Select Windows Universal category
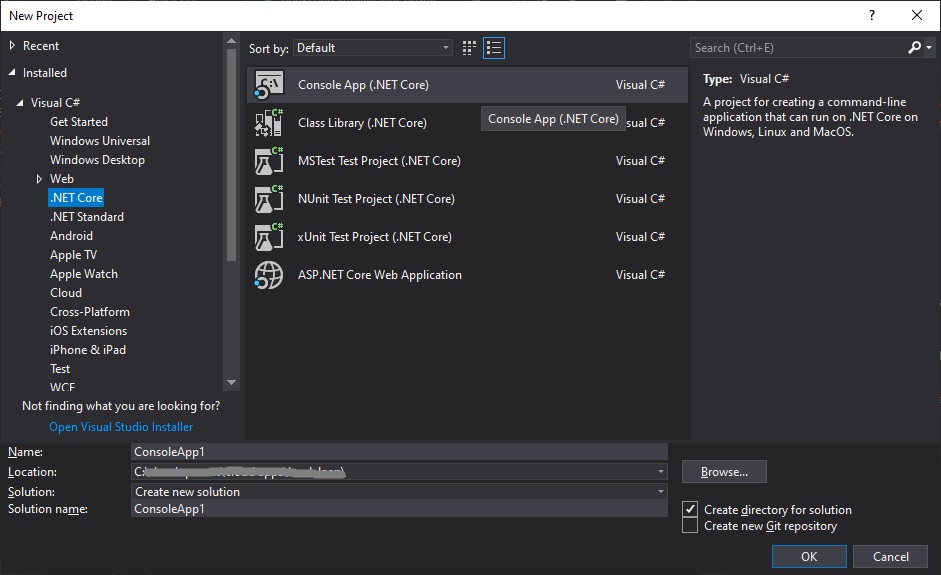Screen dimensions: 941x575 [100, 141]
